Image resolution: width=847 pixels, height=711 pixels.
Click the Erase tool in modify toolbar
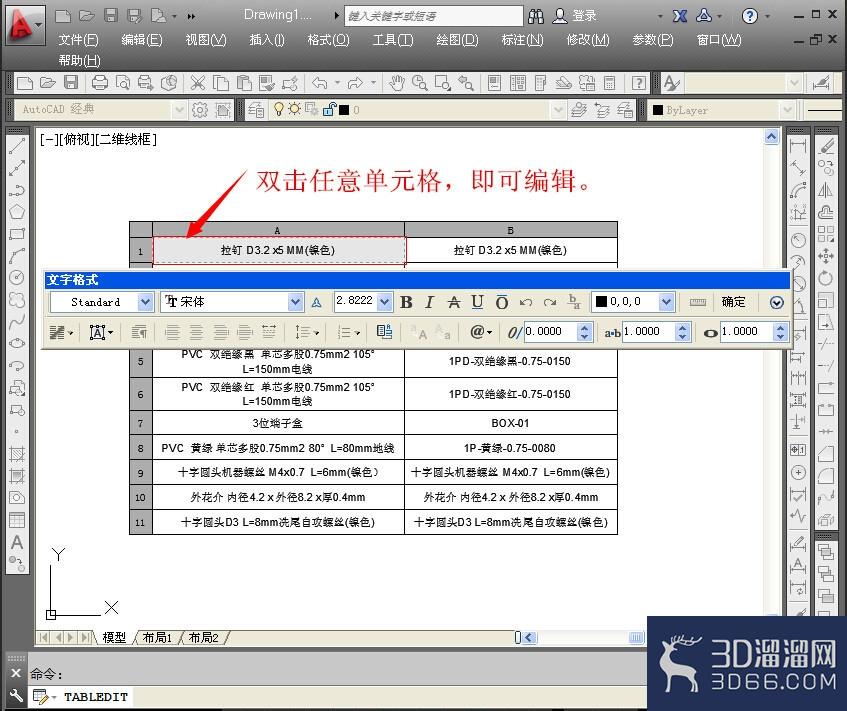tap(826, 145)
